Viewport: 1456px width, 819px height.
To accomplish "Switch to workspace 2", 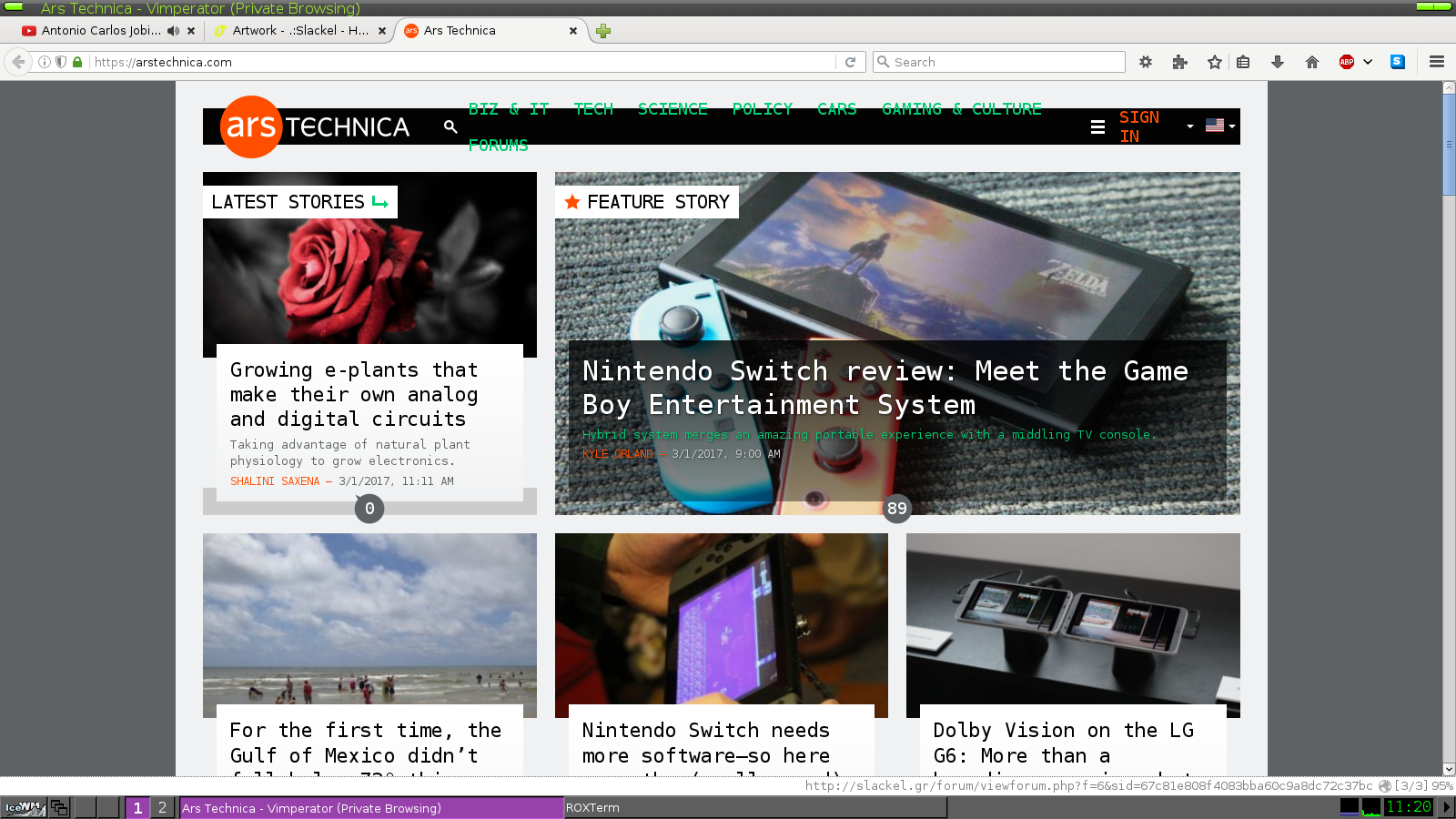I will 162,807.
